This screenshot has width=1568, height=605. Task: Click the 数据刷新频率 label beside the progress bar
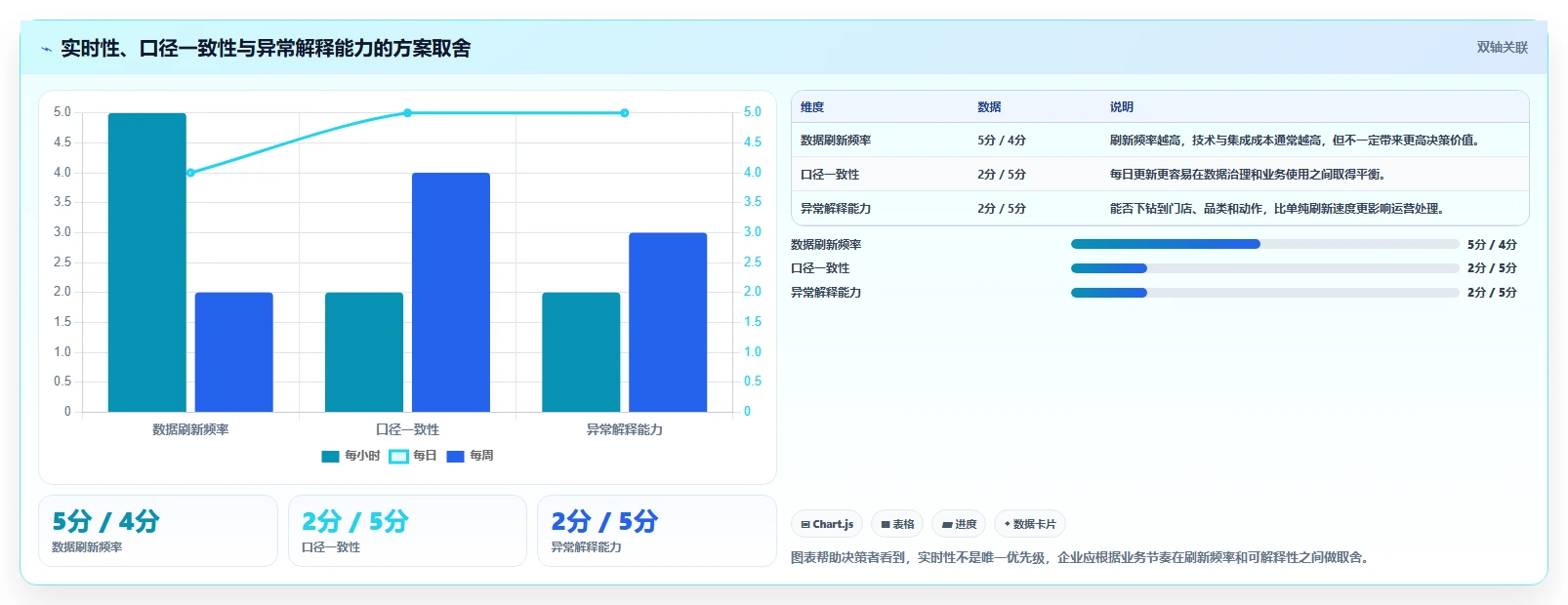click(x=826, y=245)
